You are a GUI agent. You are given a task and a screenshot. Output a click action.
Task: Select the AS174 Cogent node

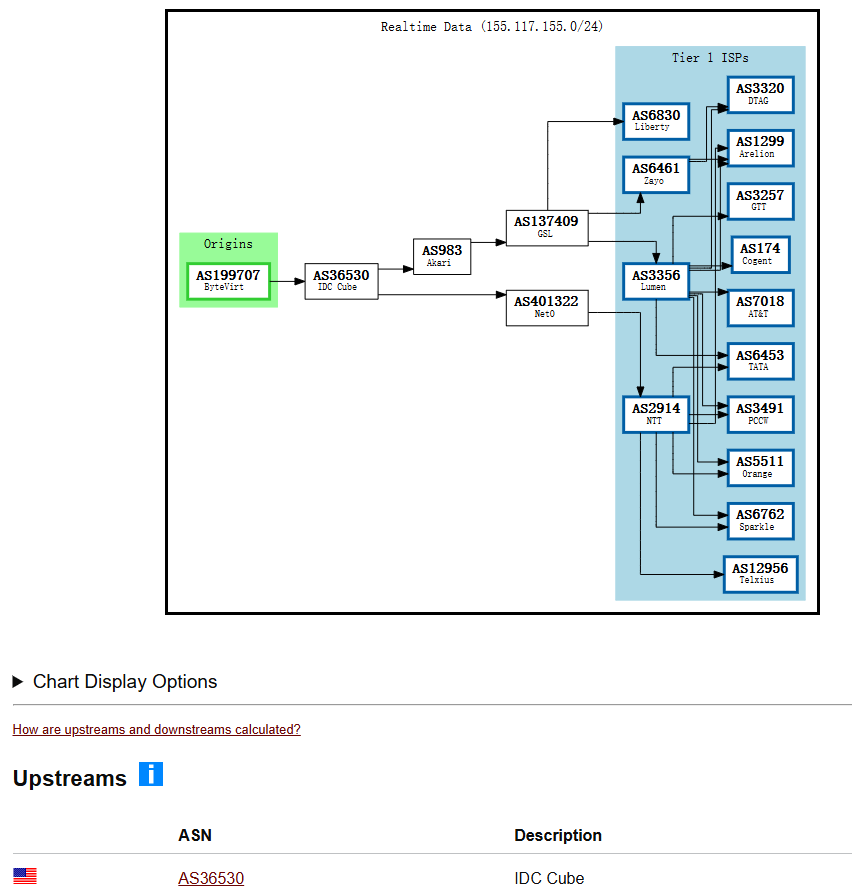point(760,255)
